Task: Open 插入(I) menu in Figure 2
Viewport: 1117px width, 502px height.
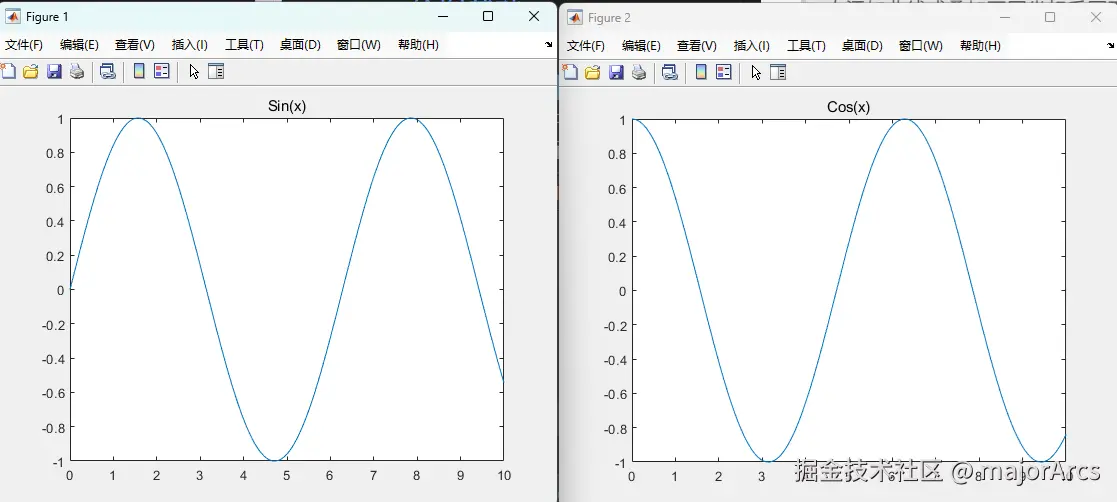Action: coord(752,46)
